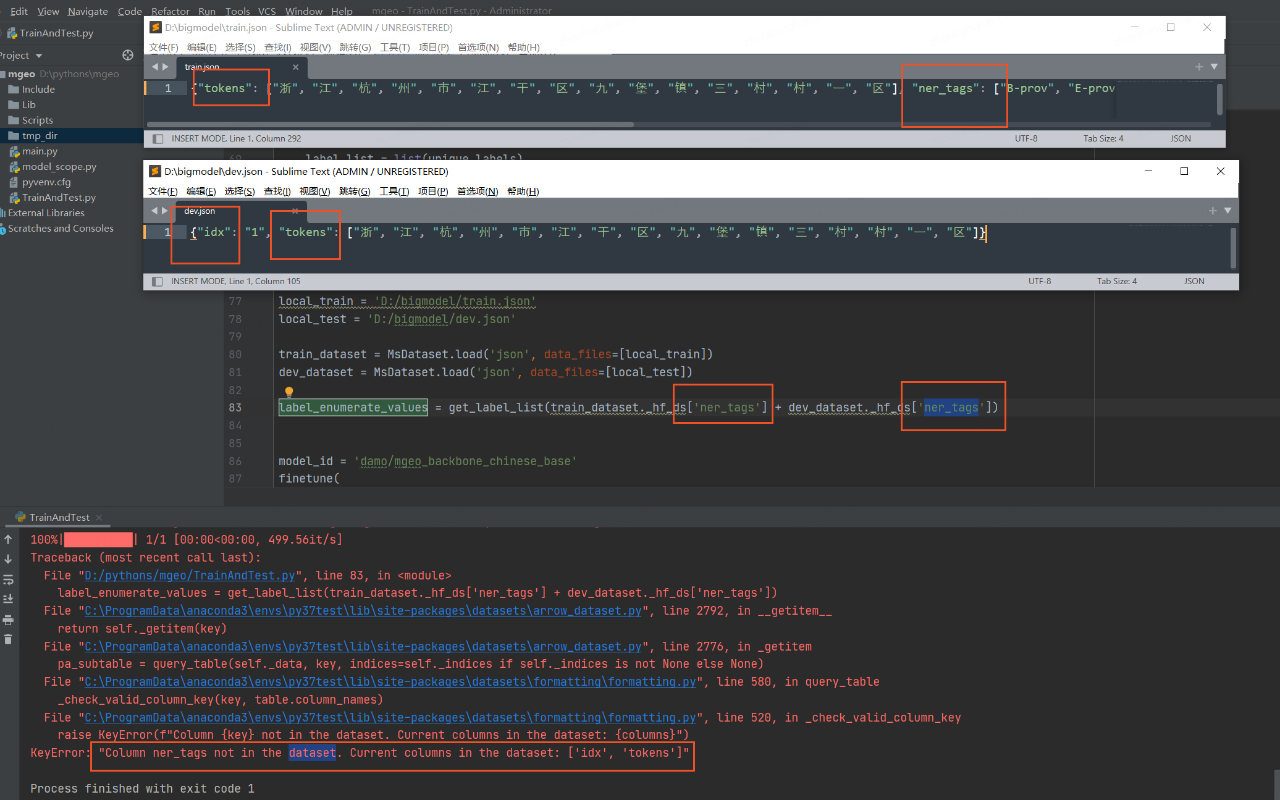Select the Include folder in Project tree

coord(38,89)
